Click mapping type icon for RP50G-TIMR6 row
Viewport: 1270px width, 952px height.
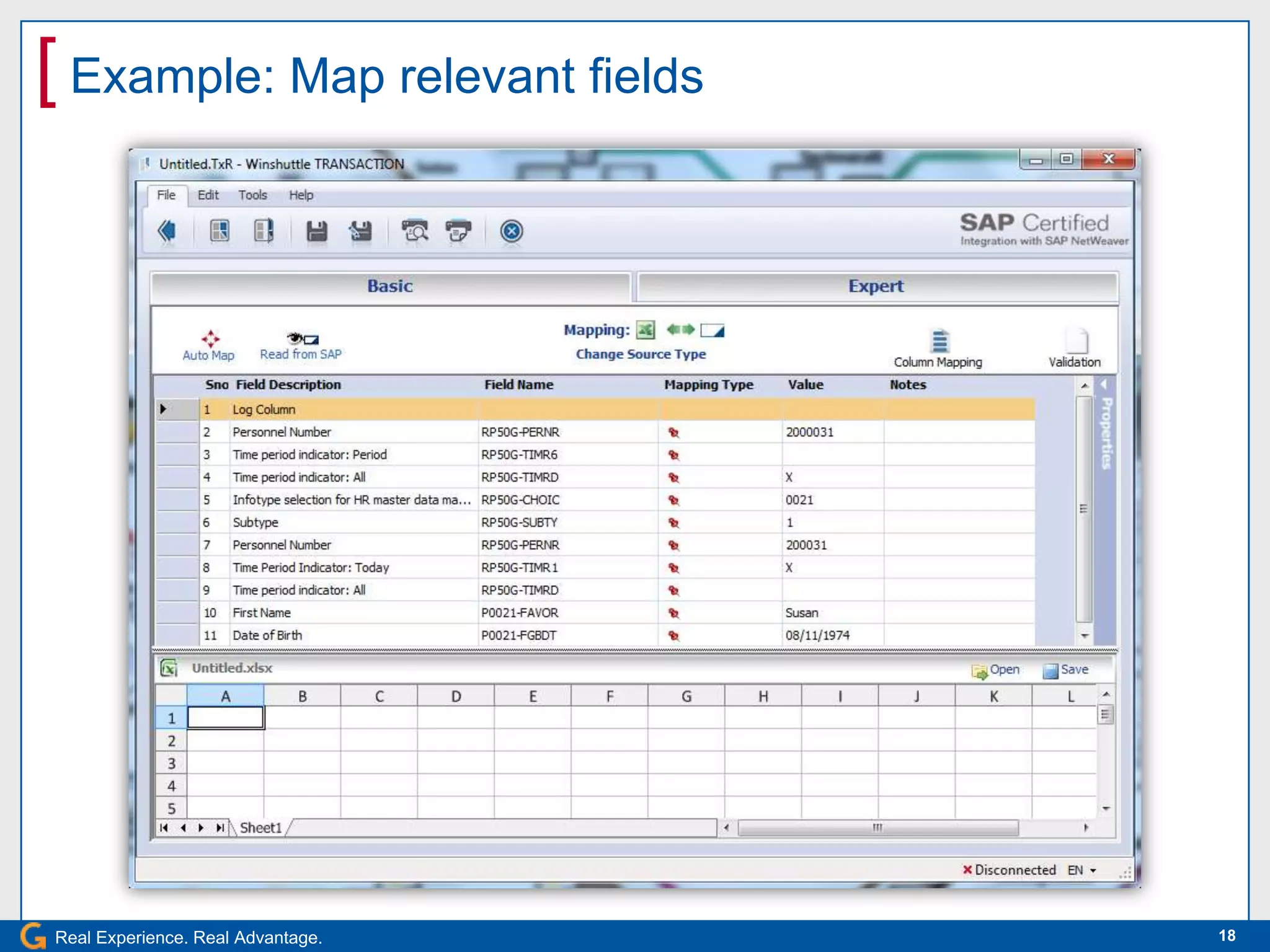pyautogui.click(x=673, y=455)
